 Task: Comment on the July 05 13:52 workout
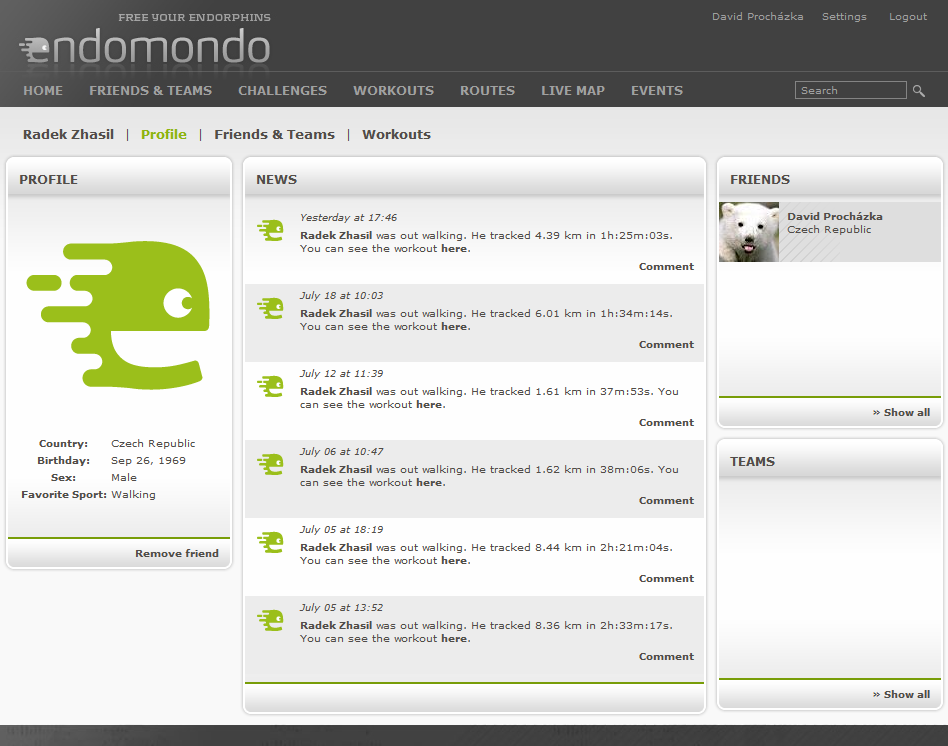click(x=666, y=657)
